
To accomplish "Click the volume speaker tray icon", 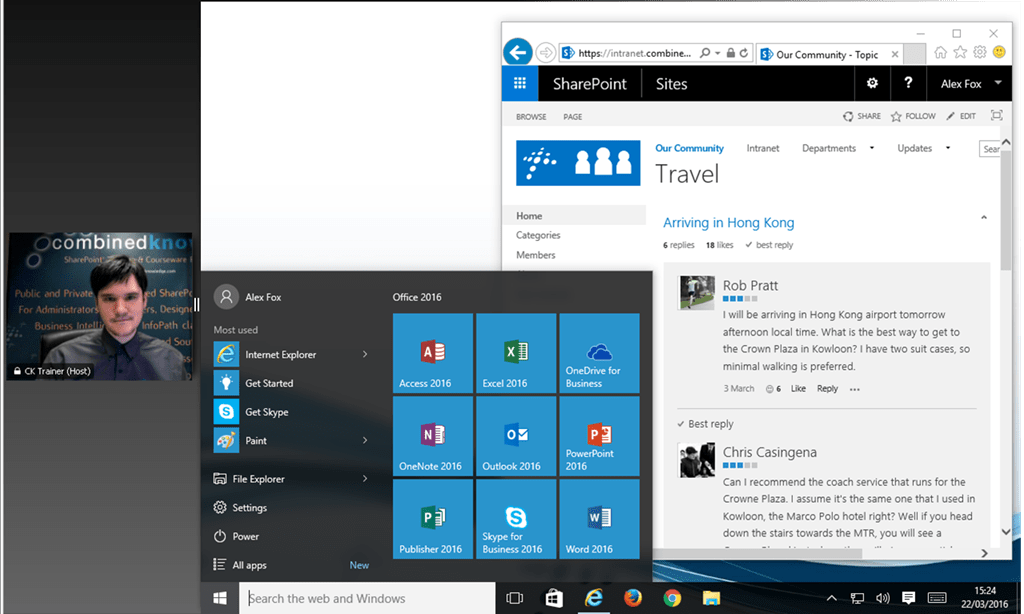I will pyautogui.click(x=882, y=598).
